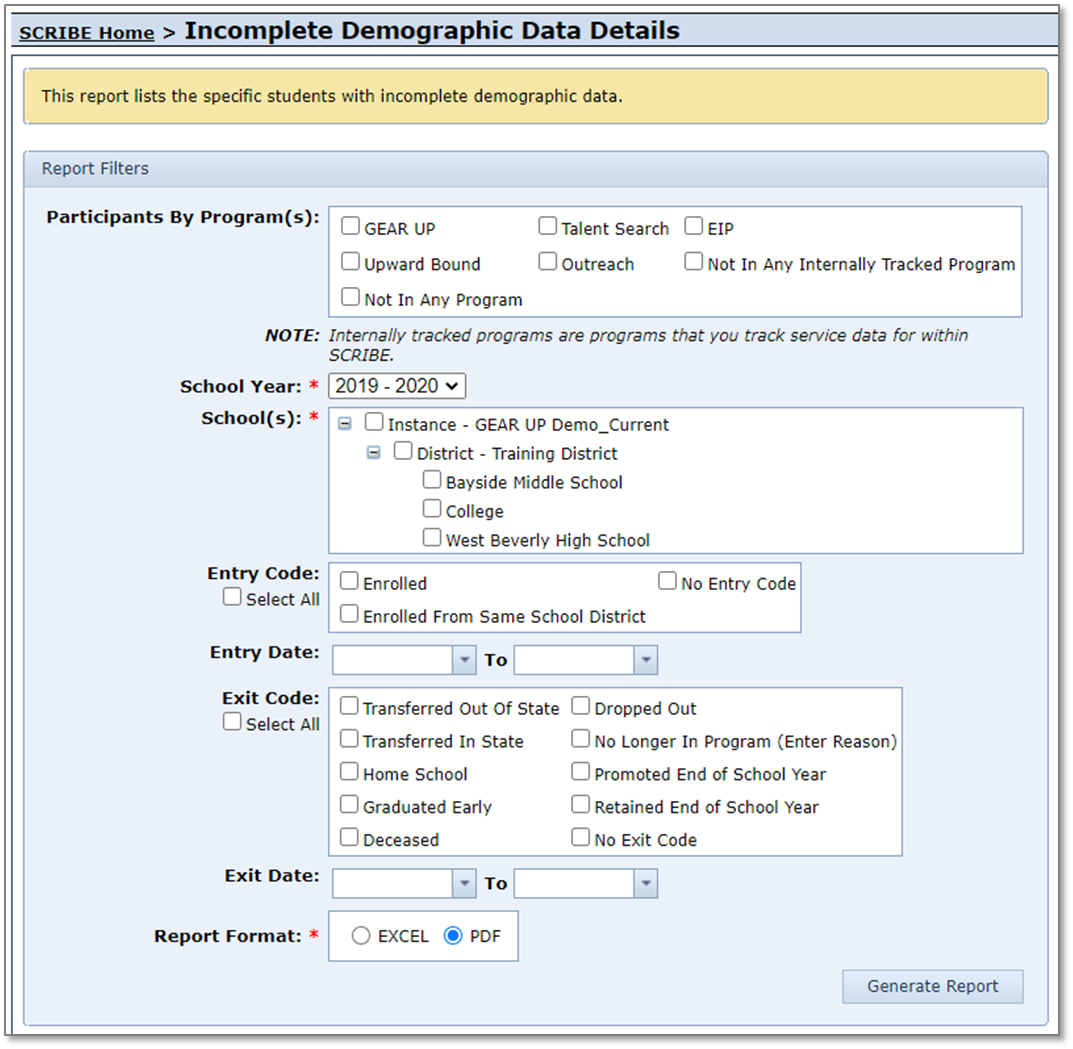This screenshot has width=1073, height=1049.
Task: Choose EXCEL report format
Action: coord(361,935)
